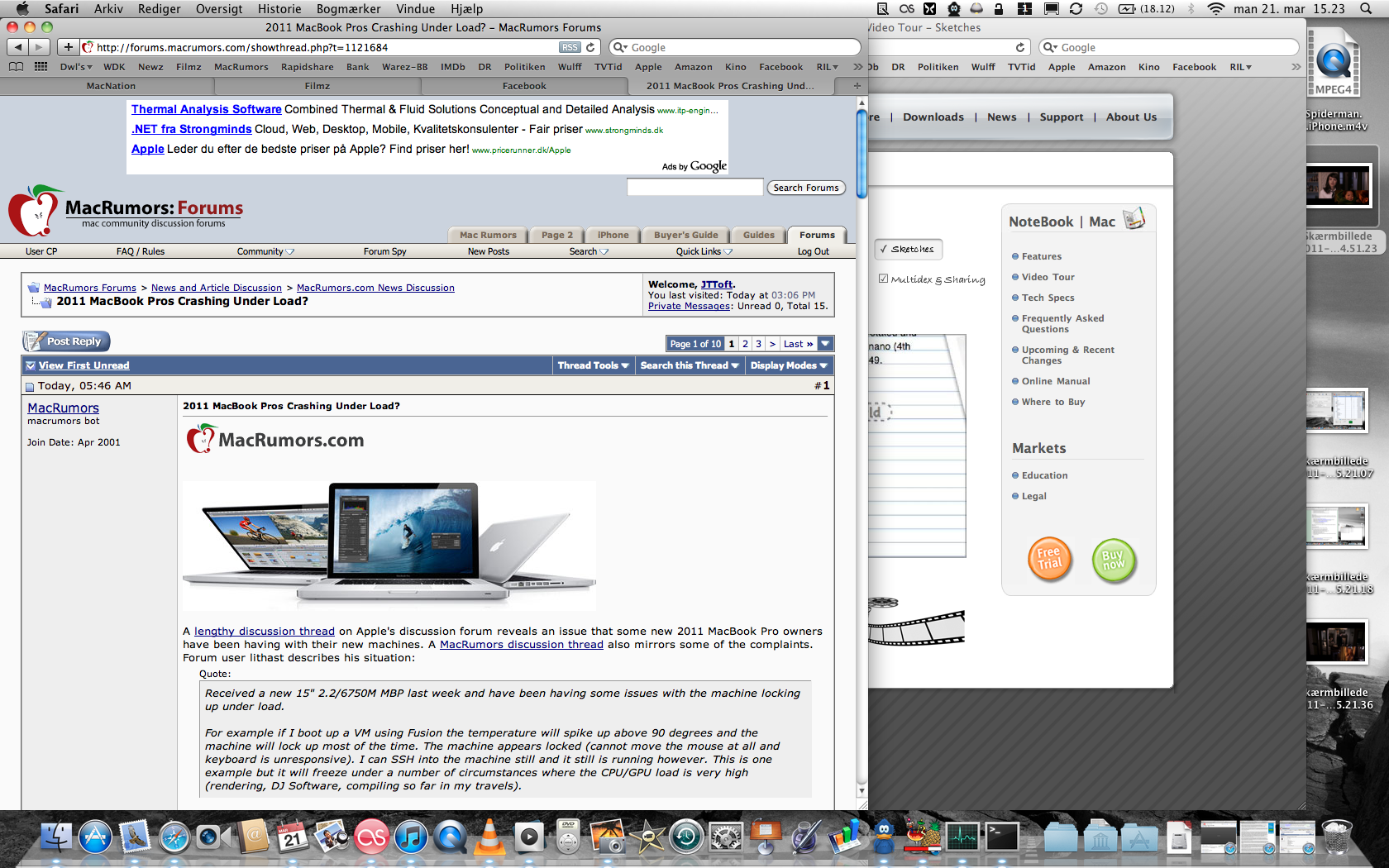Open the Historie menu
This screenshot has width=1389, height=868.
(279, 9)
